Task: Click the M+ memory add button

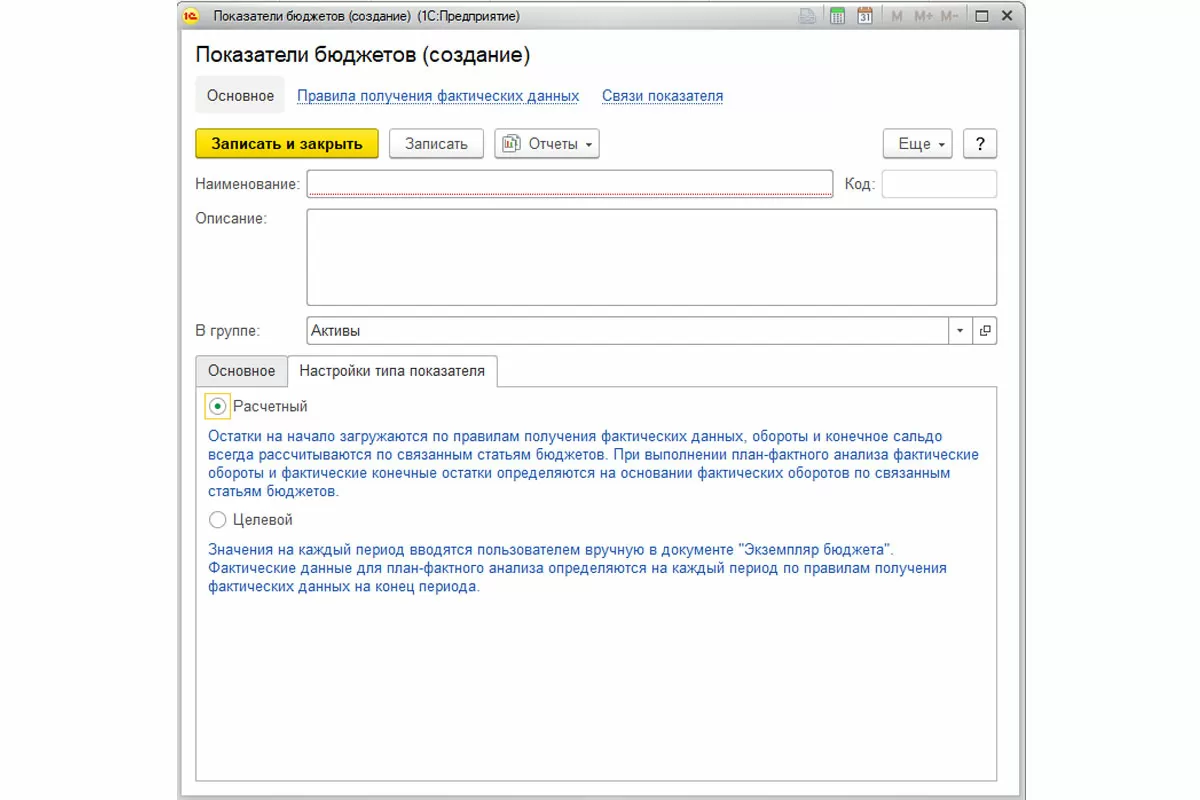Action: pyautogui.click(x=923, y=16)
